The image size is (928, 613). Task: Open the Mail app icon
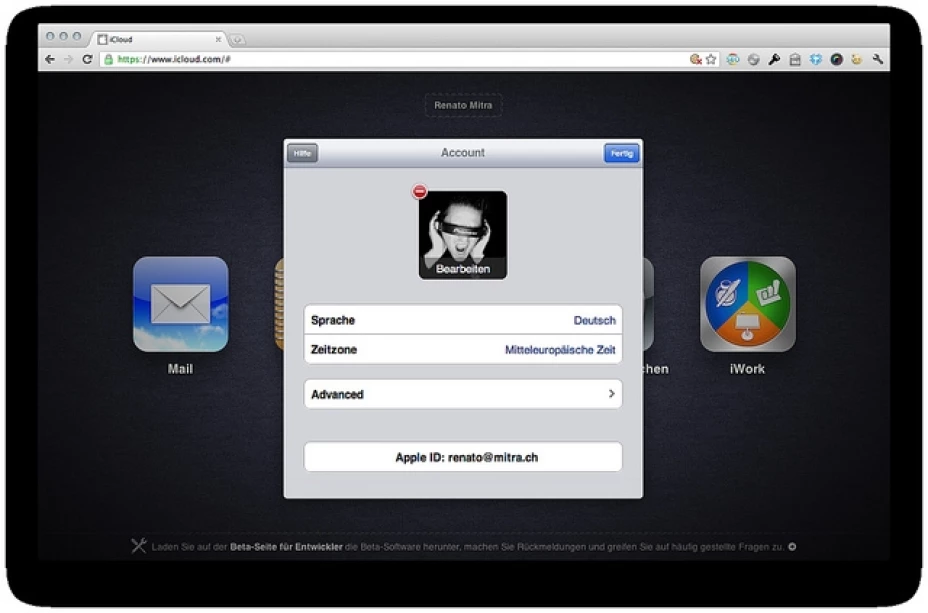click(x=180, y=305)
